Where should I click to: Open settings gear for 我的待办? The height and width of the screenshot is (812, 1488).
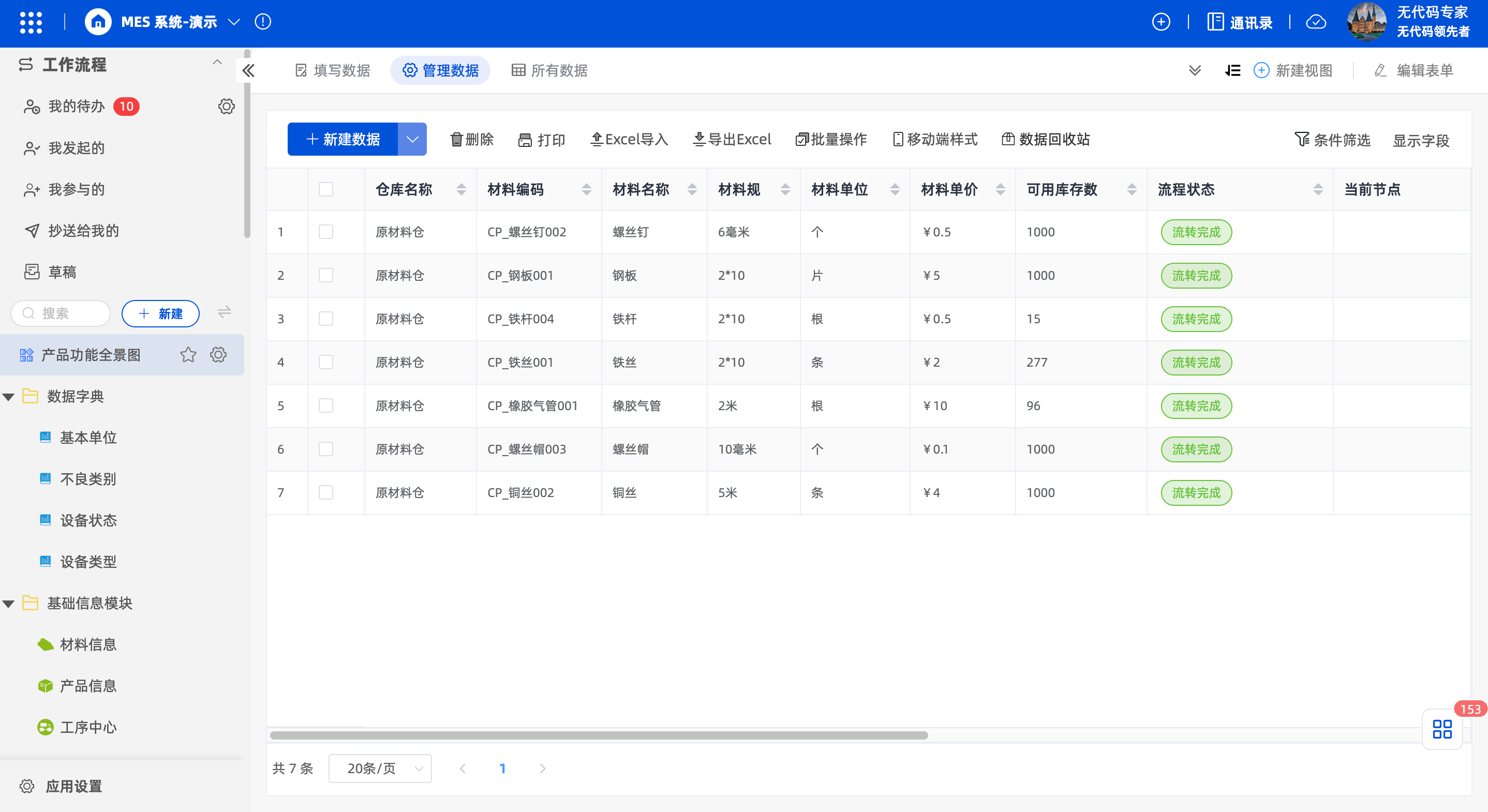tap(227, 106)
